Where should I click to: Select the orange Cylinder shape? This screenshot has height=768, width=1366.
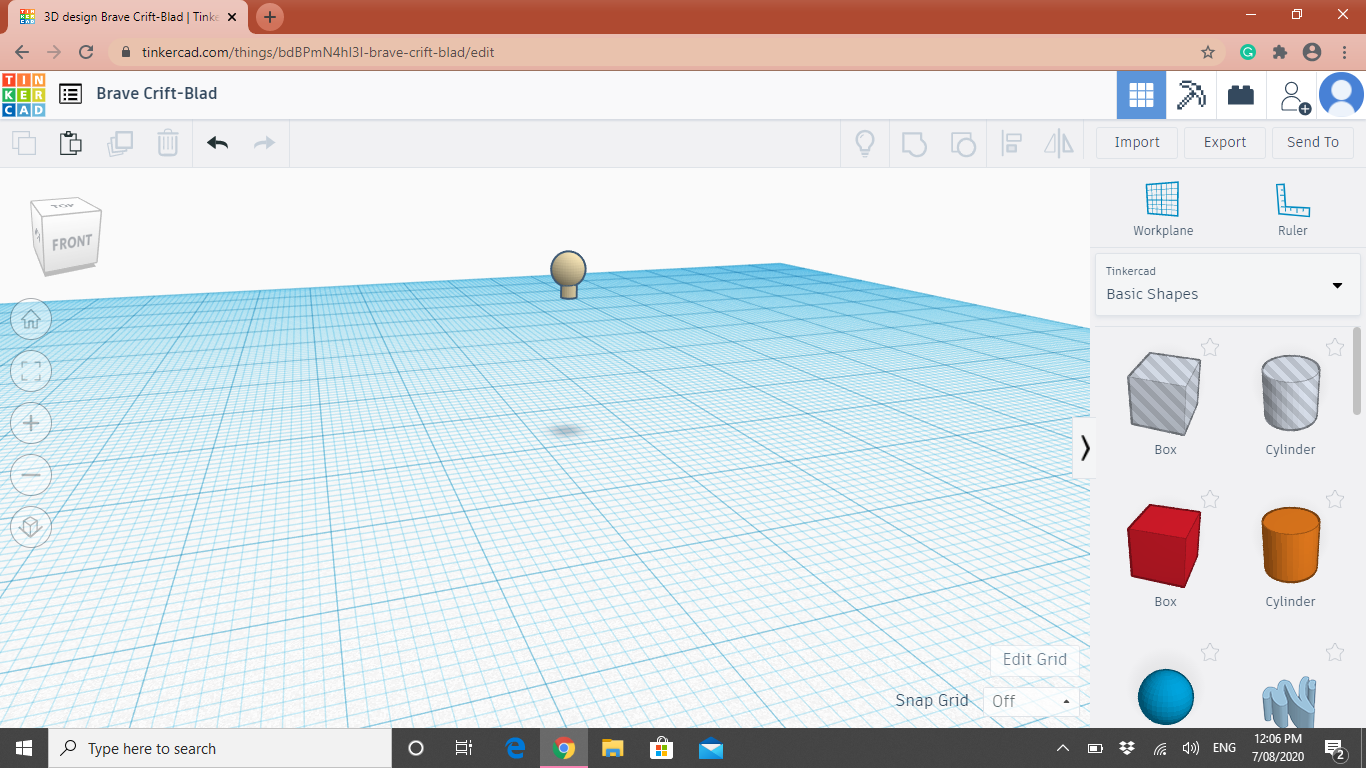1290,546
